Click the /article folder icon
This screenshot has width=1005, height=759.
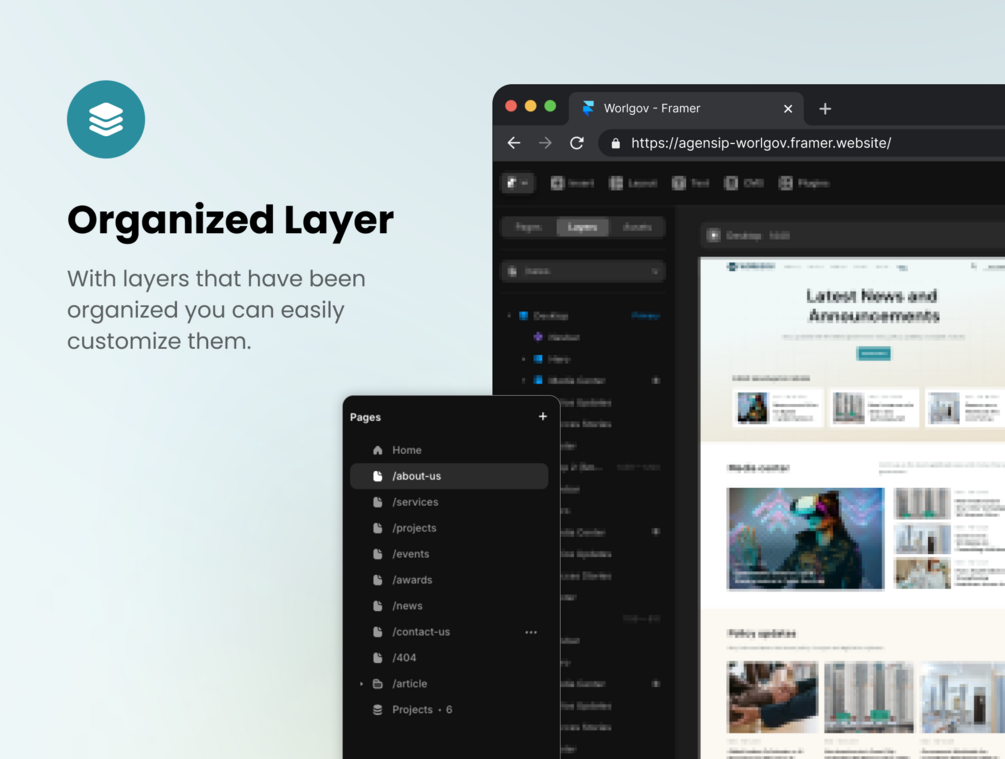378,684
